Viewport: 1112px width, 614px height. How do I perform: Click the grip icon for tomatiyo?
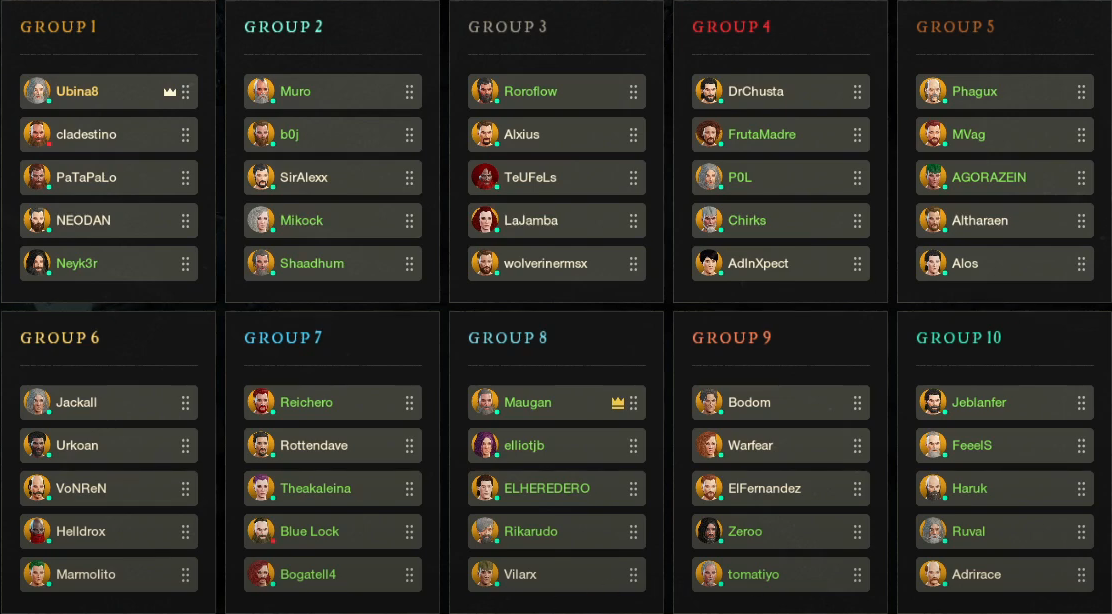point(858,575)
